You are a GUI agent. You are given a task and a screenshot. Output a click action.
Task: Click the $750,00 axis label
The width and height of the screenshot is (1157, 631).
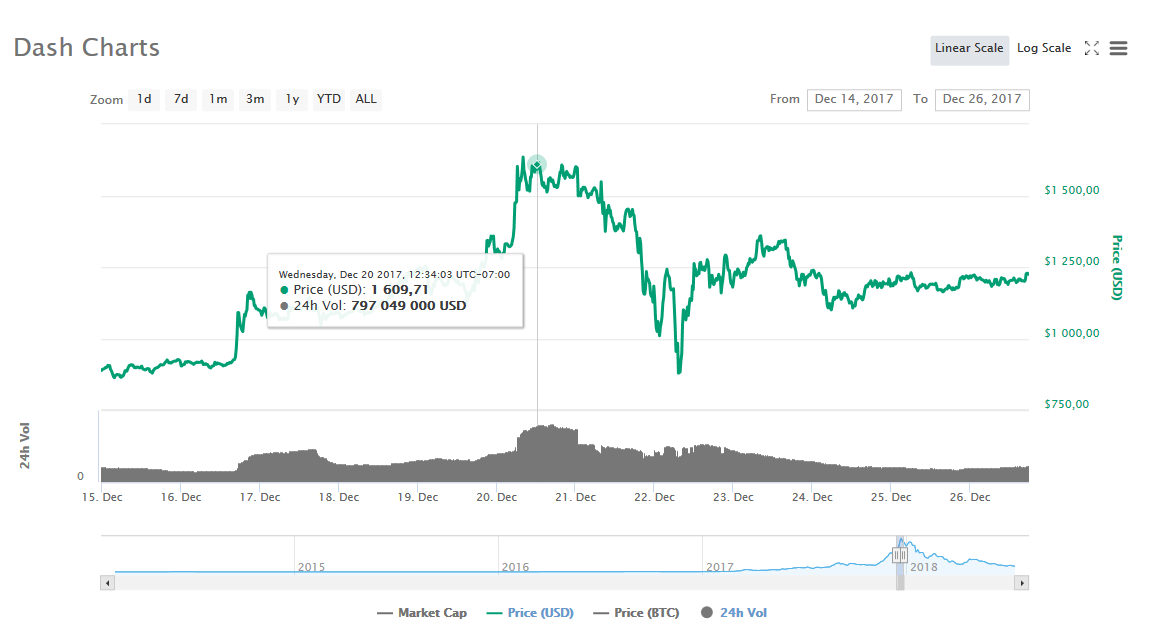(x=1066, y=404)
